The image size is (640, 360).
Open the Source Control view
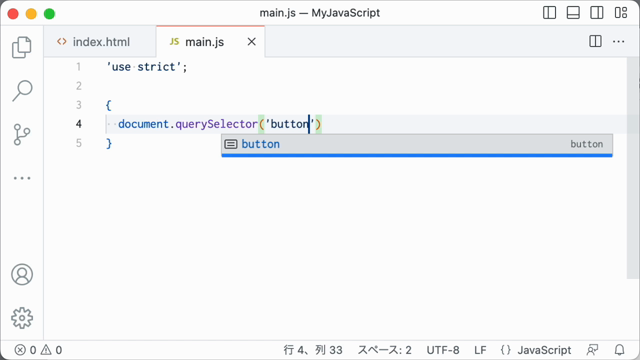[x=22, y=135]
